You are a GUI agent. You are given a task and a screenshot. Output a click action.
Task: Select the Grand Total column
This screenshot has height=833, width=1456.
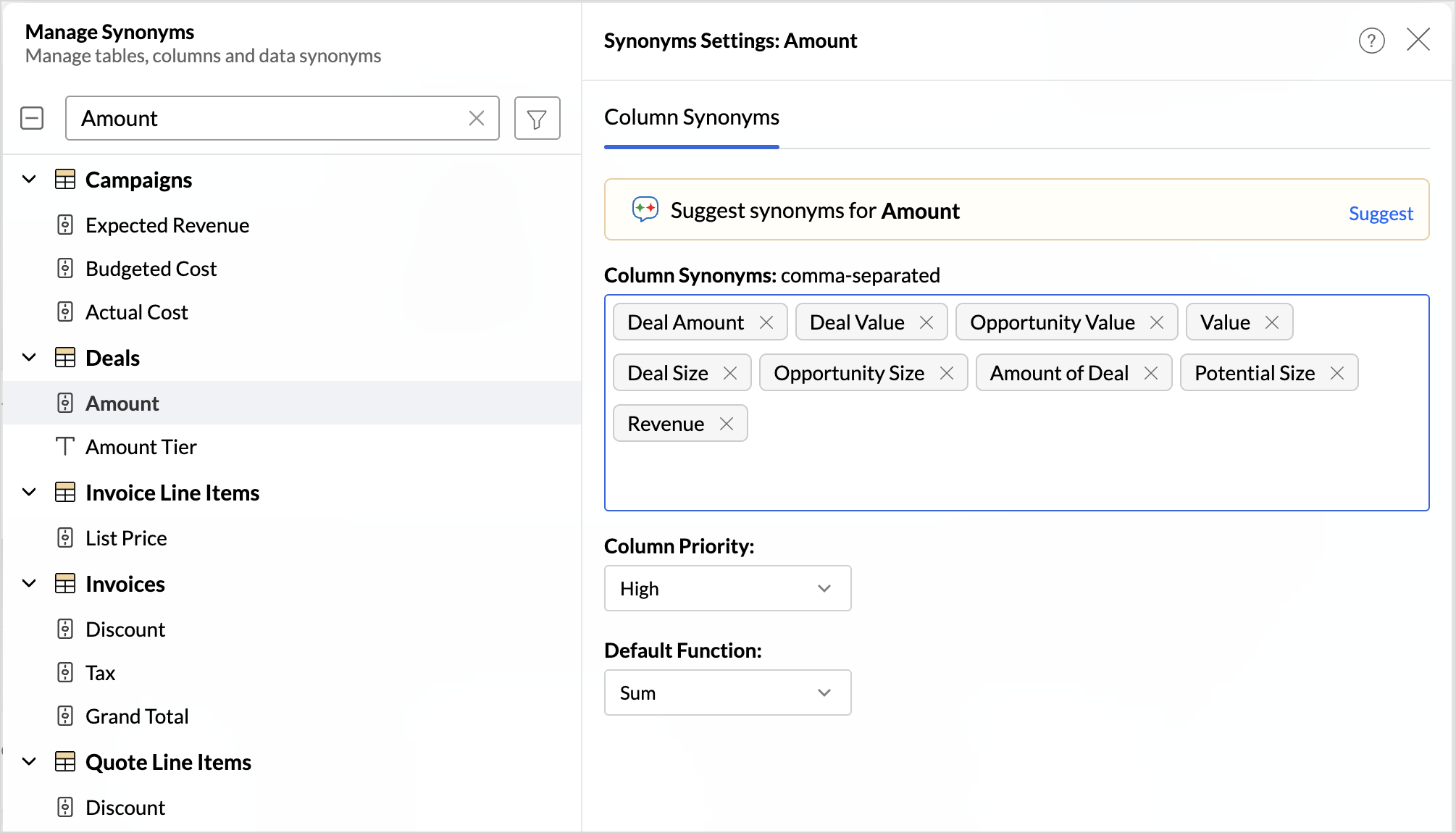point(136,716)
